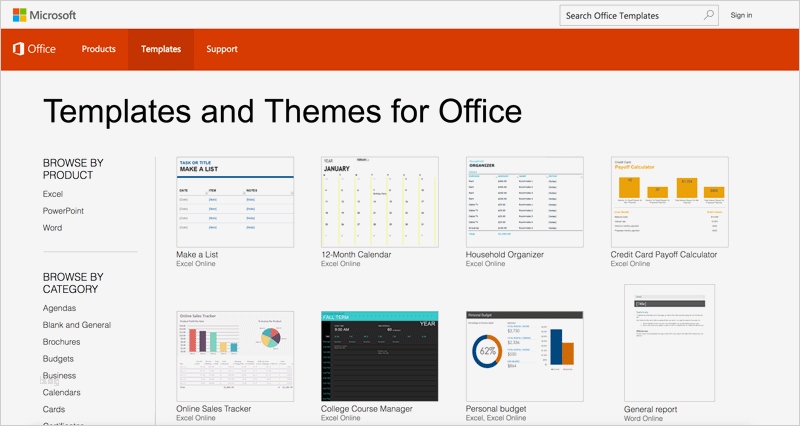Image resolution: width=800 pixels, height=426 pixels.
Task: Open the Calendars category
Action: 61,392
